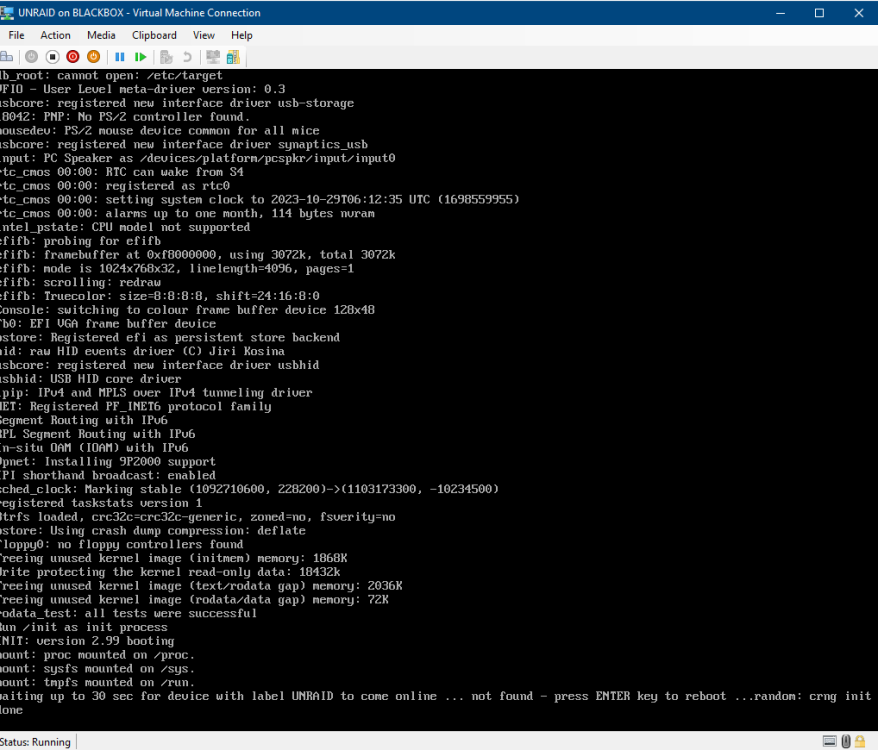This screenshot has height=750, width=878.
Task: Click 'press ENTER key to reboot' console text
Action: tap(640, 696)
